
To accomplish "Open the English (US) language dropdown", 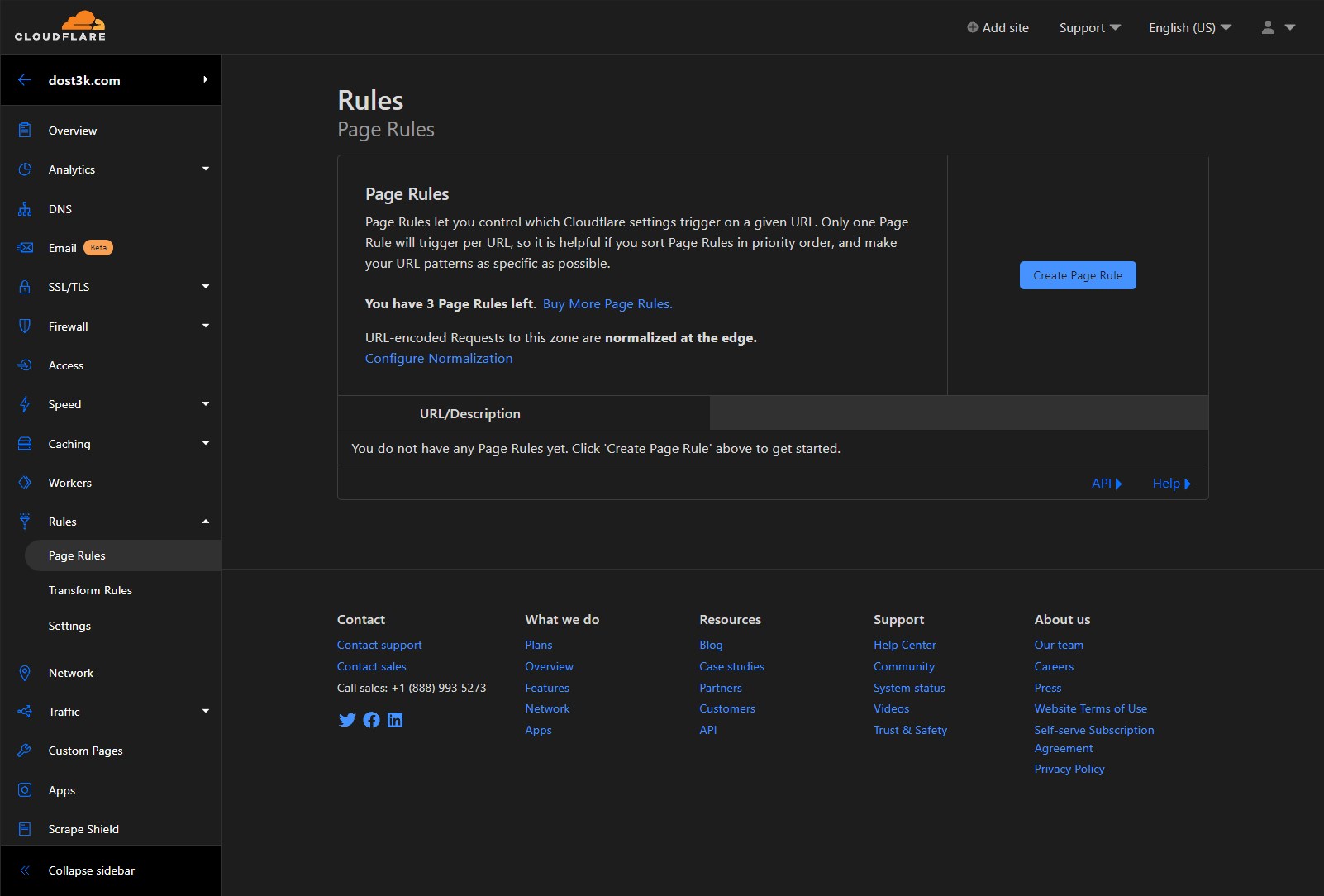I will (x=1190, y=27).
